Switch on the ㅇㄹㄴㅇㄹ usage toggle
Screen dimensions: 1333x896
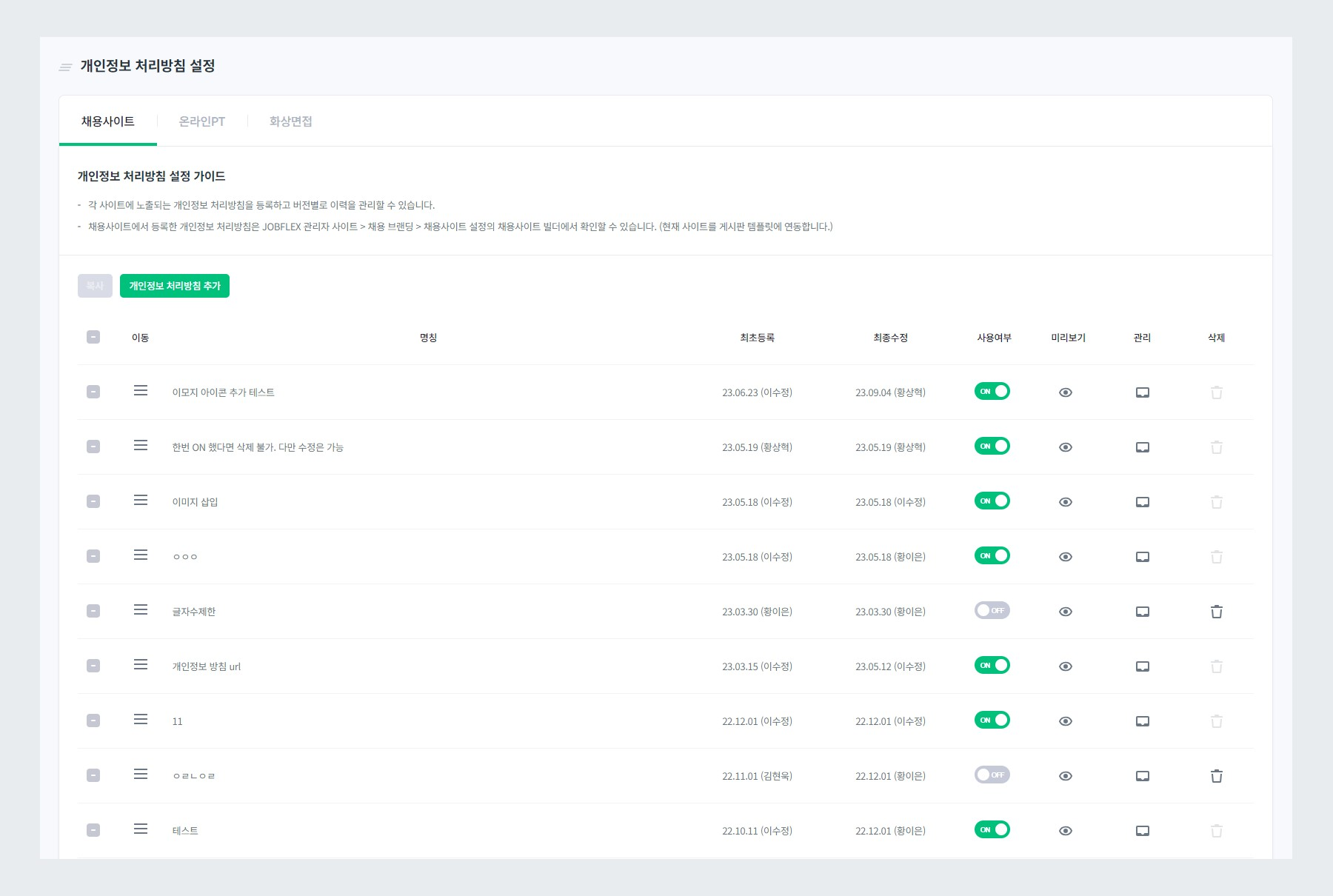point(992,775)
